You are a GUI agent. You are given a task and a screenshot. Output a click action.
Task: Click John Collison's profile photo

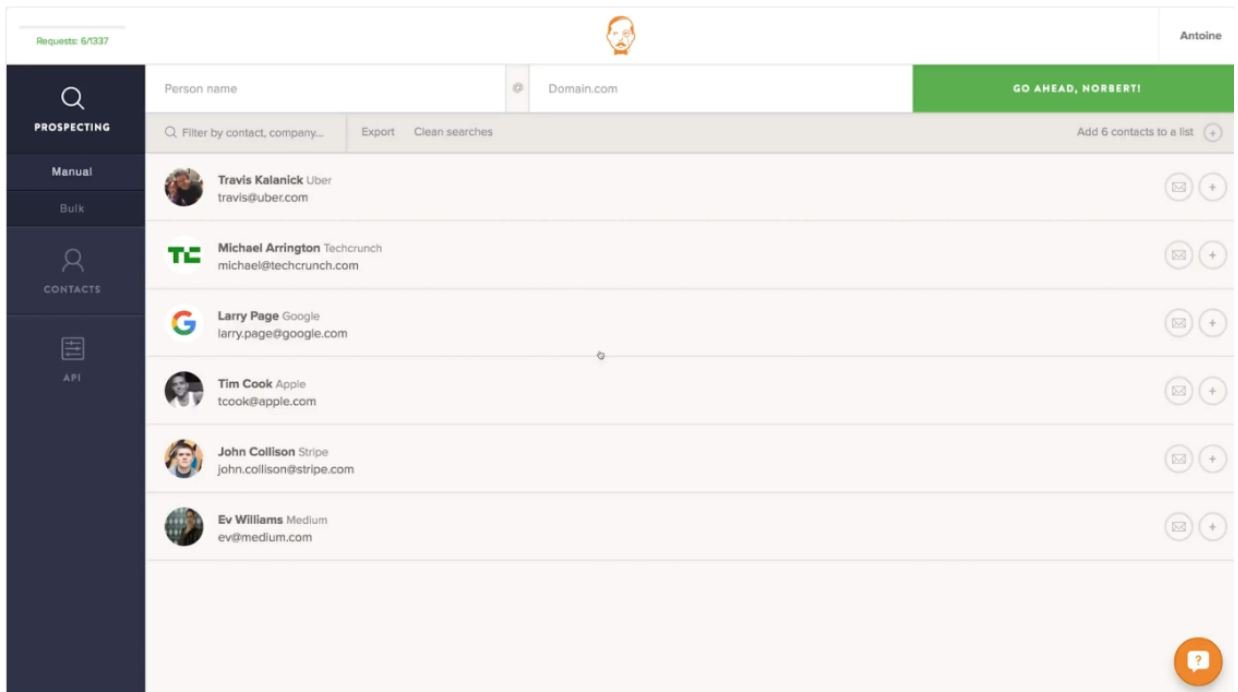(x=184, y=459)
